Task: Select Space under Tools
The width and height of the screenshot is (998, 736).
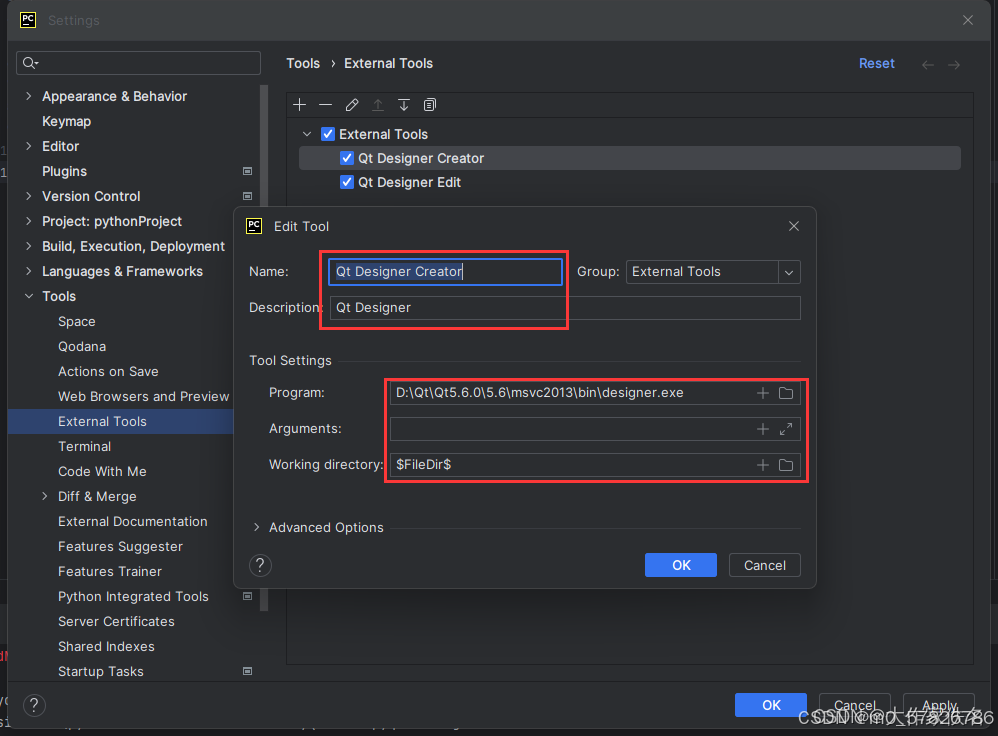Action: coord(76,322)
